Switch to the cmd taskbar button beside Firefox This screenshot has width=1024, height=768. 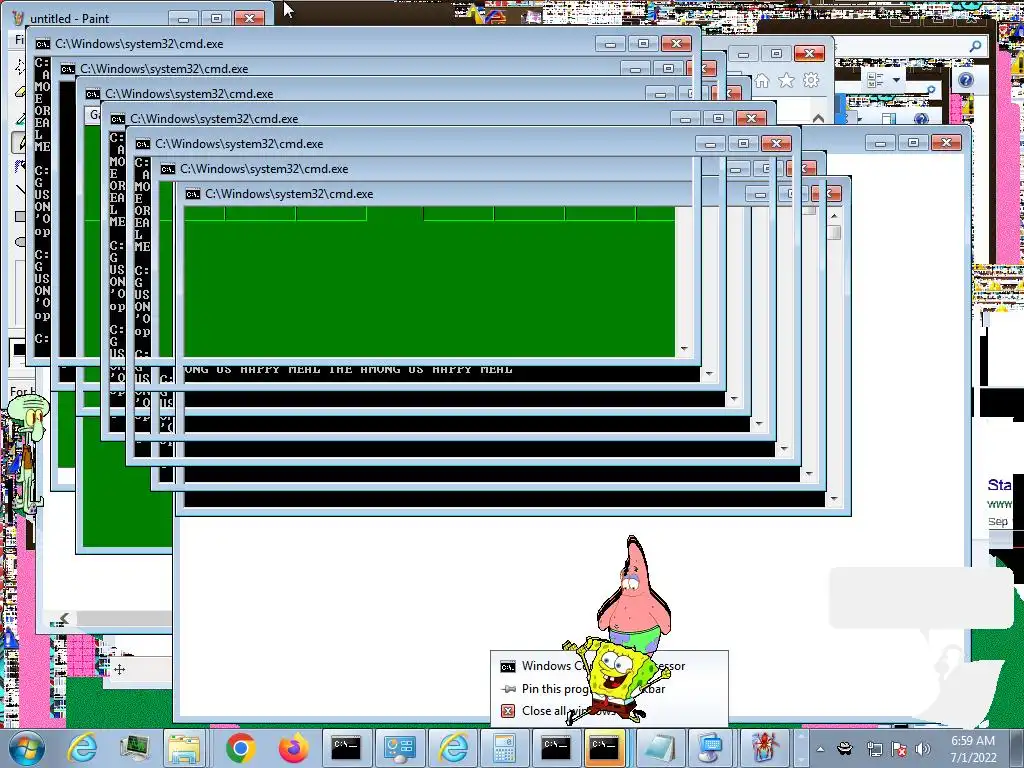345,748
